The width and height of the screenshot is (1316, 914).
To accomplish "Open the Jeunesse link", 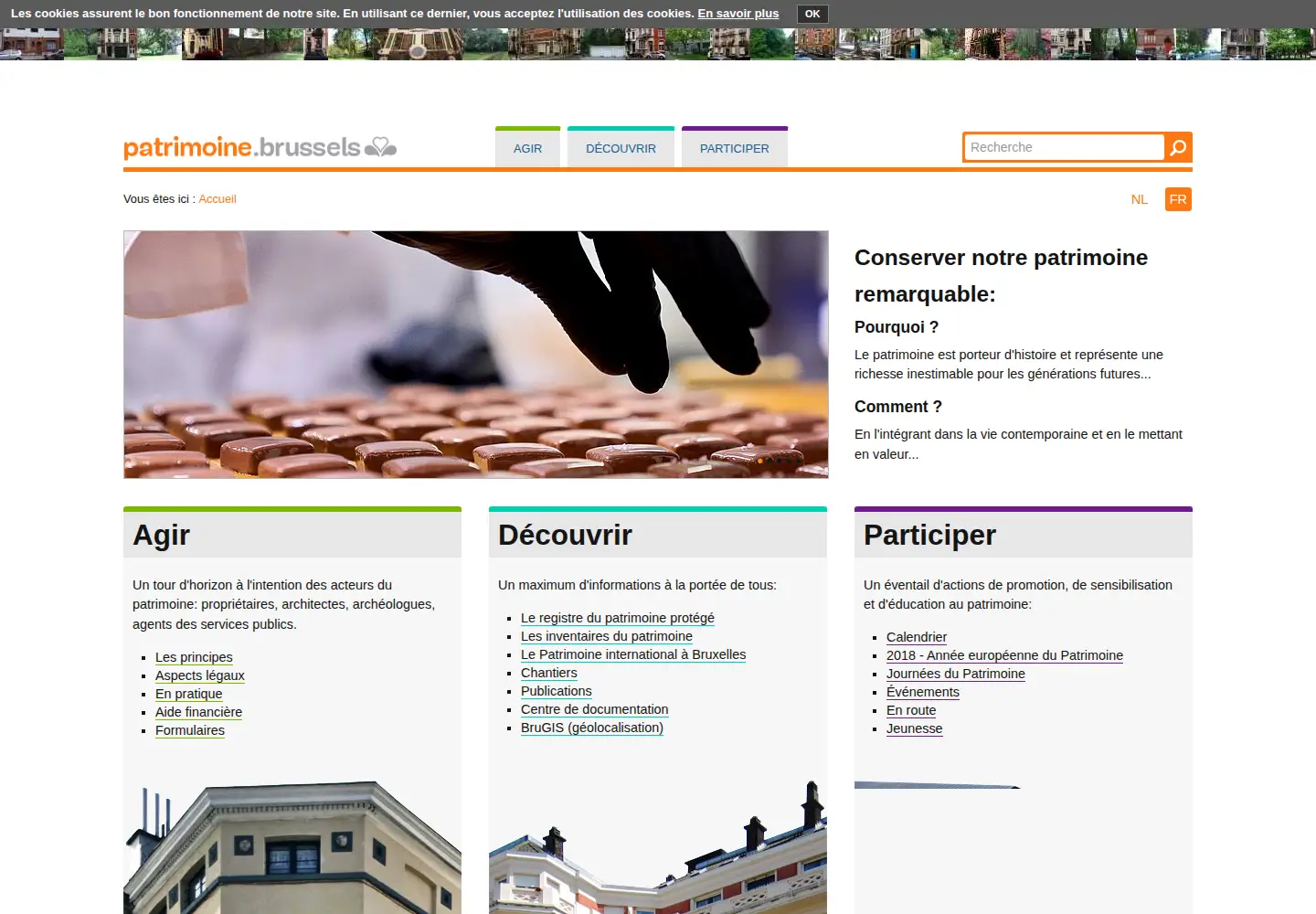I will pos(914,728).
